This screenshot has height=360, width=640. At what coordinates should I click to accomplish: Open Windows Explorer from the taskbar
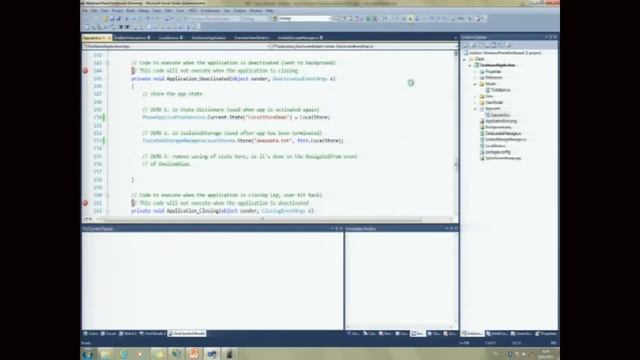point(105,354)
